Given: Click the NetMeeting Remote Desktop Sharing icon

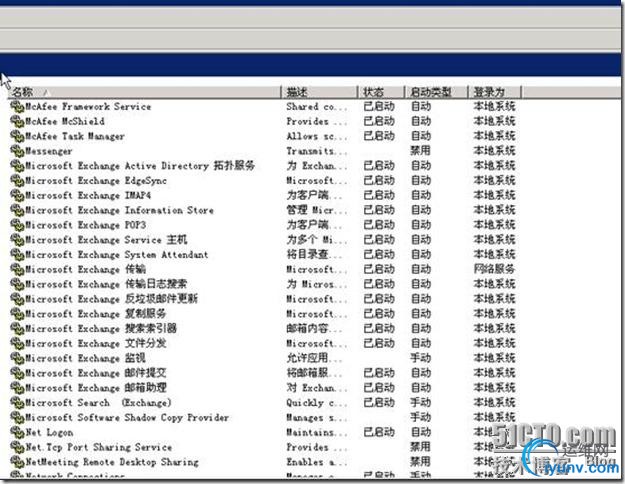Looking at the screenshot, I should [17, 462].
